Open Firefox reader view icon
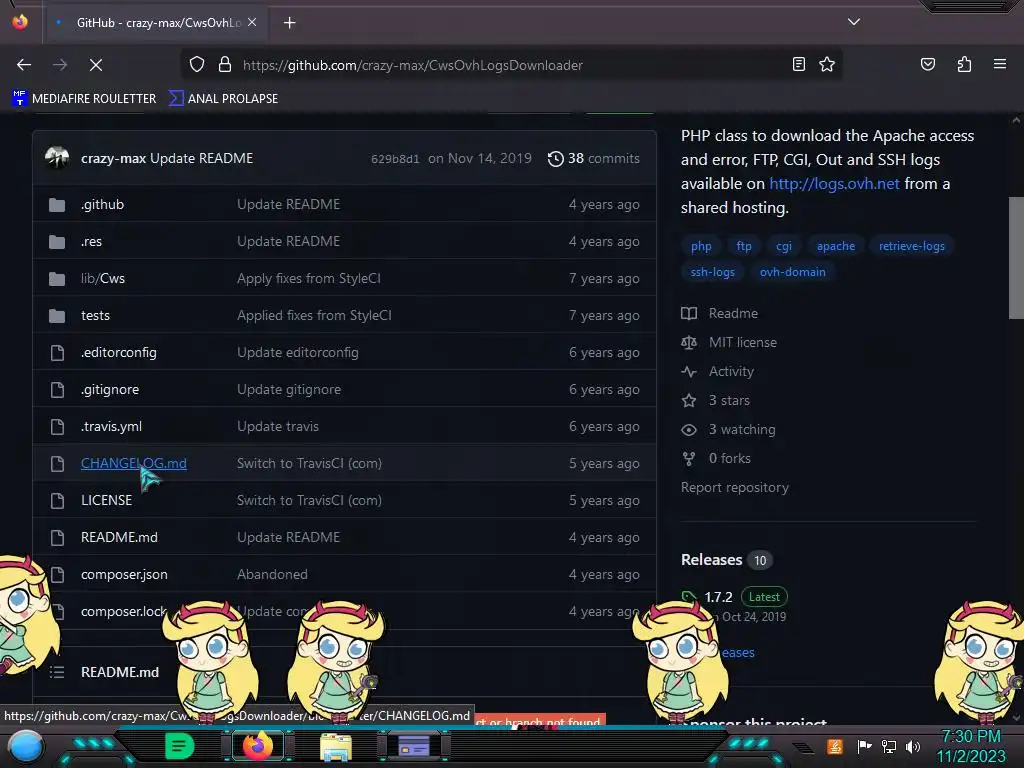This screenshot has width=1024, height=768. 798,64
